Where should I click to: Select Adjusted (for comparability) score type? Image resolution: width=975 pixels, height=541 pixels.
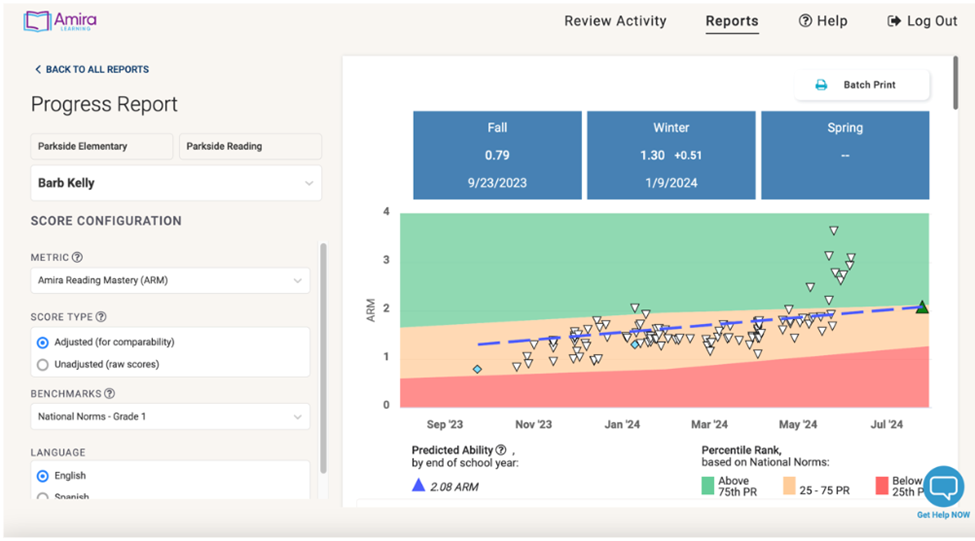tap(43, 342)
